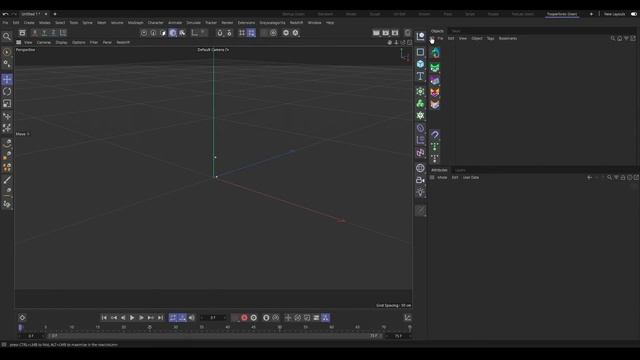The height and width of the screenshot is (360, 640).
Task: Select the Scale tool in left toolbar
Action: pyautogui.click(x=7, y=104)
